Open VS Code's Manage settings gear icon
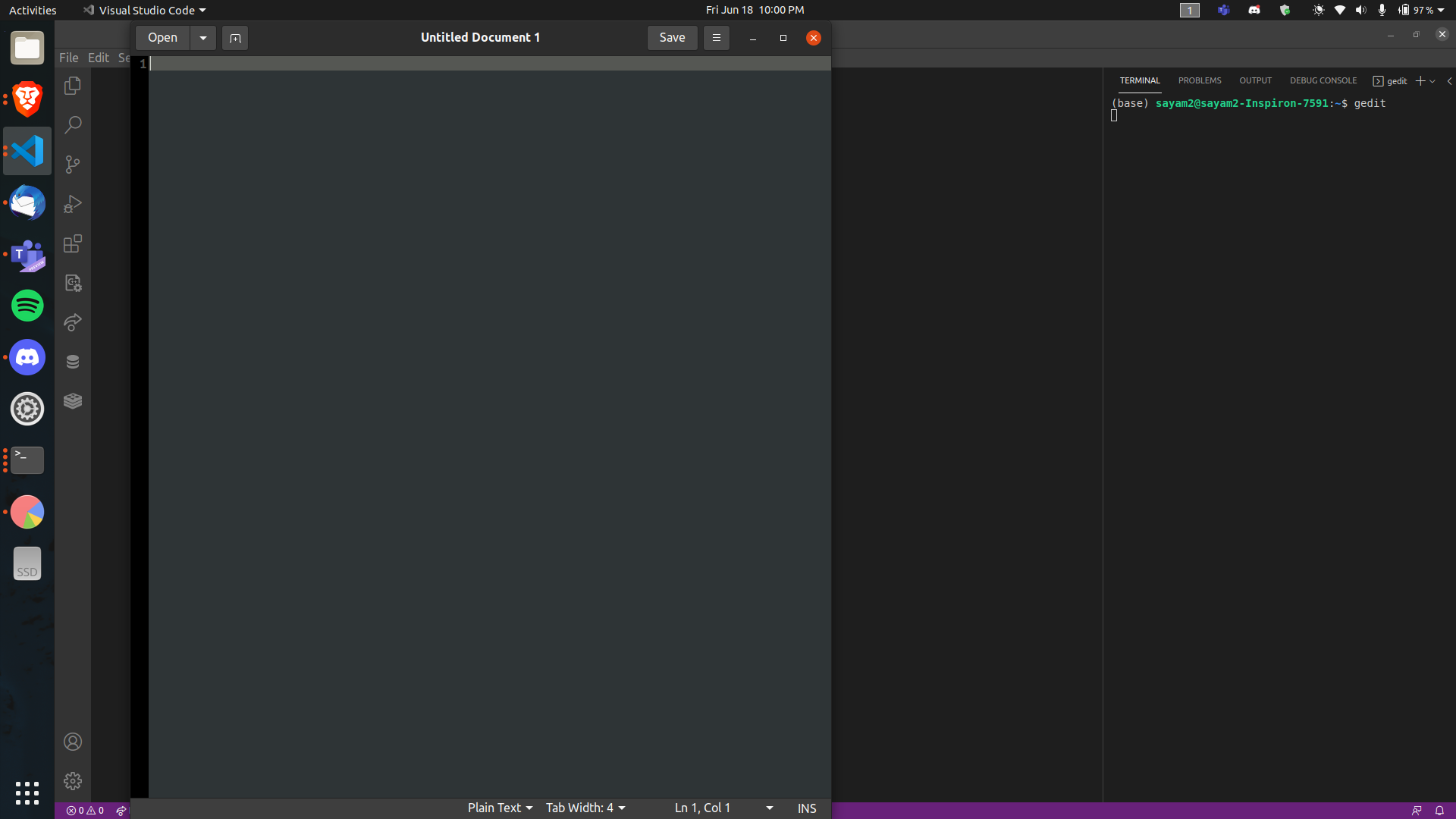 pos(72,780)
